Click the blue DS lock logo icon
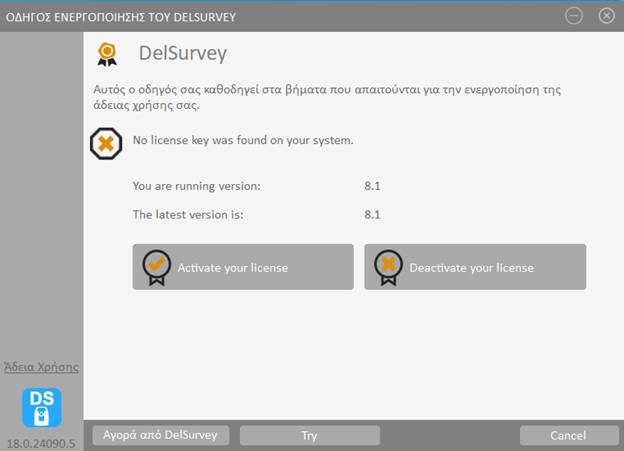 [x=42, y=407]
